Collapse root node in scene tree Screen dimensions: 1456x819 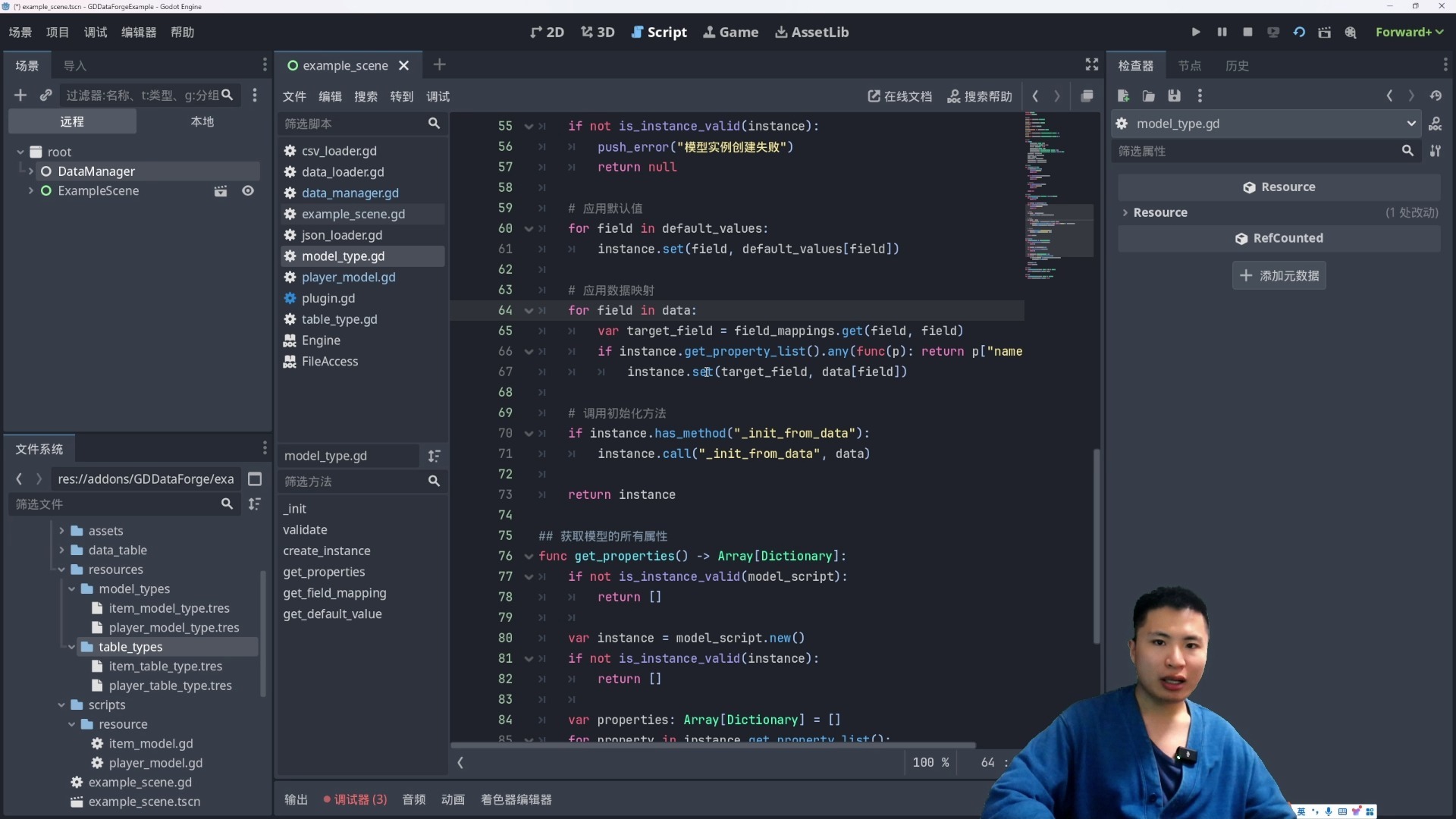20,152
